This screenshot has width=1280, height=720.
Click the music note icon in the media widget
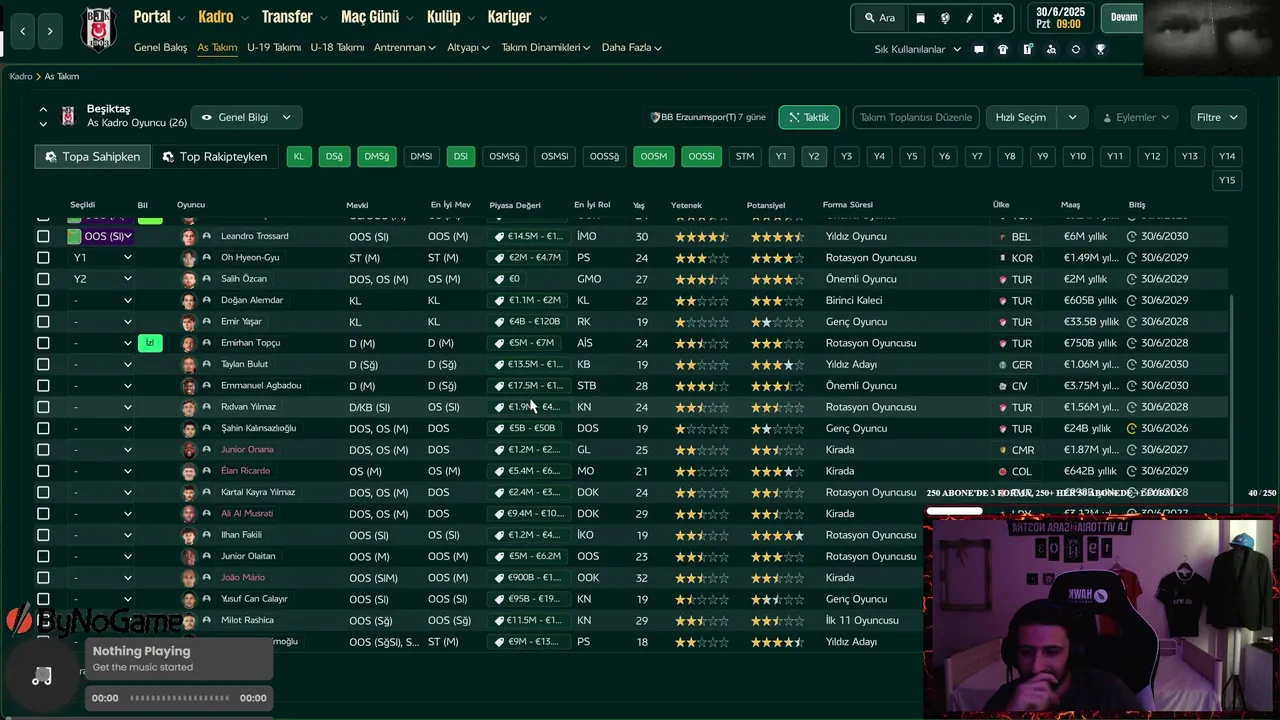point(42,677)
